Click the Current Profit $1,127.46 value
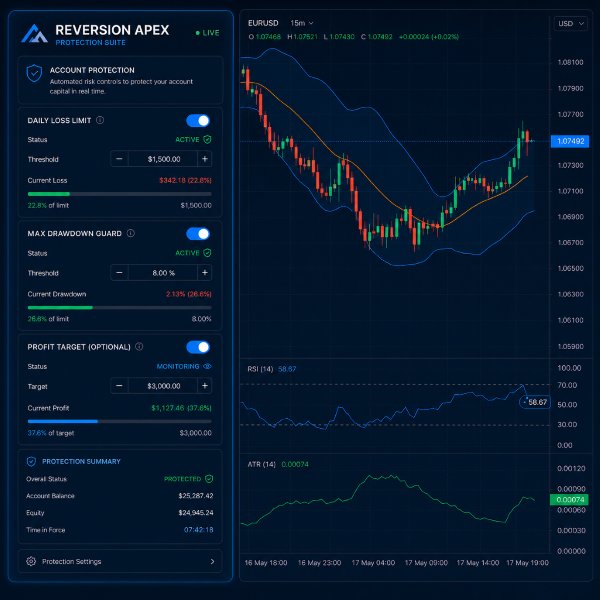Viewport: 600px width, 600px height. coord(181,408)
